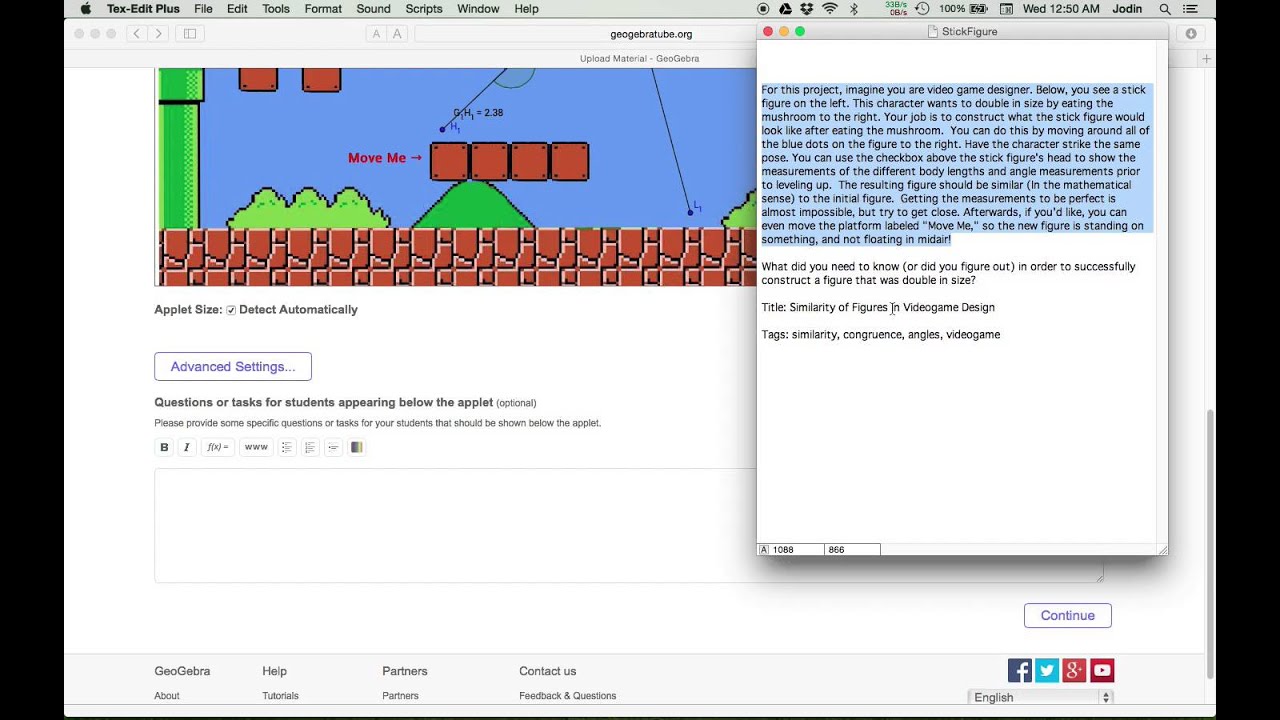Open Tools menu

point(276,9)
